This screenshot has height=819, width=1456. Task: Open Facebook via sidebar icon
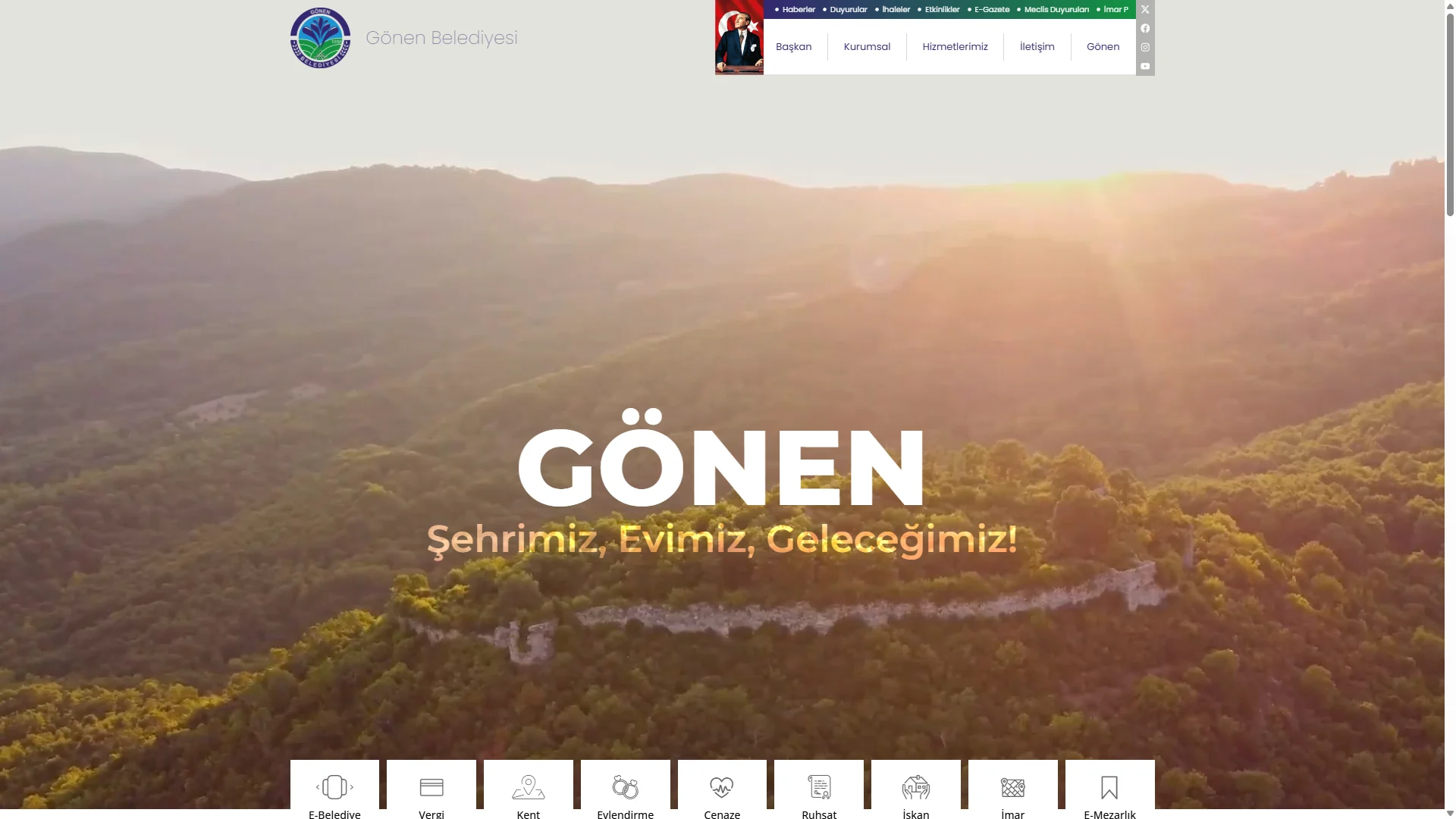pyautogui.click(x=1145, y=28)
